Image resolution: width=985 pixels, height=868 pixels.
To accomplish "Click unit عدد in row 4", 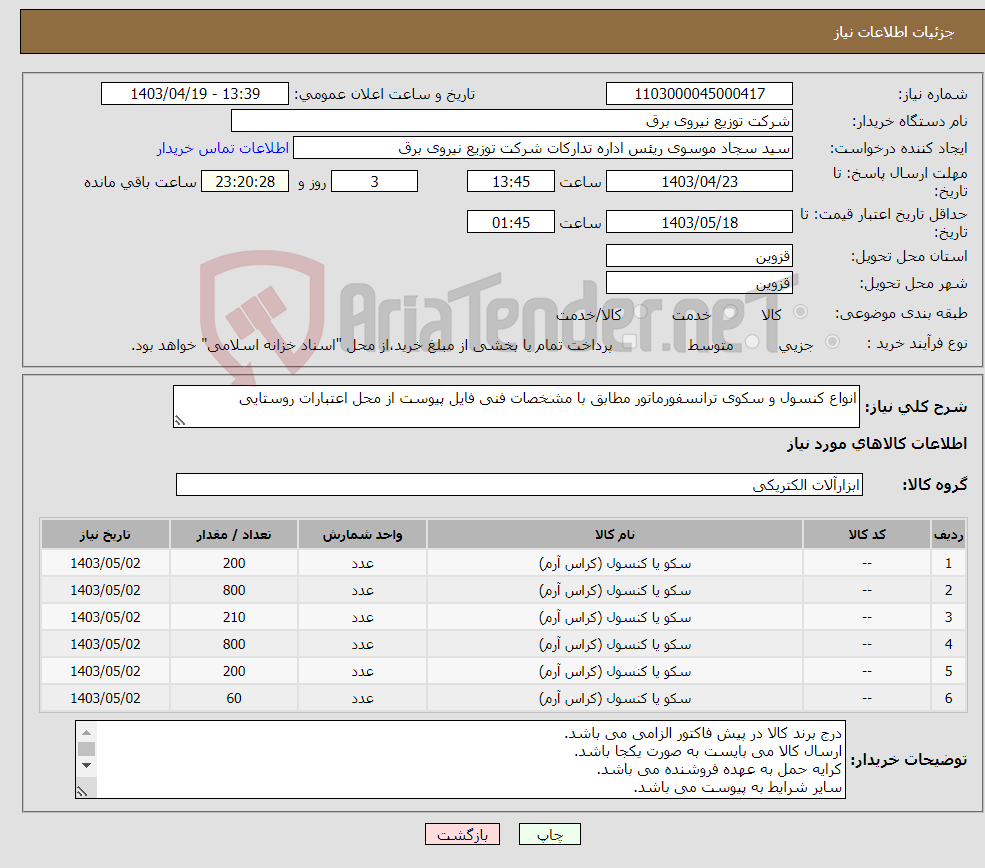I will coord(362,644).
